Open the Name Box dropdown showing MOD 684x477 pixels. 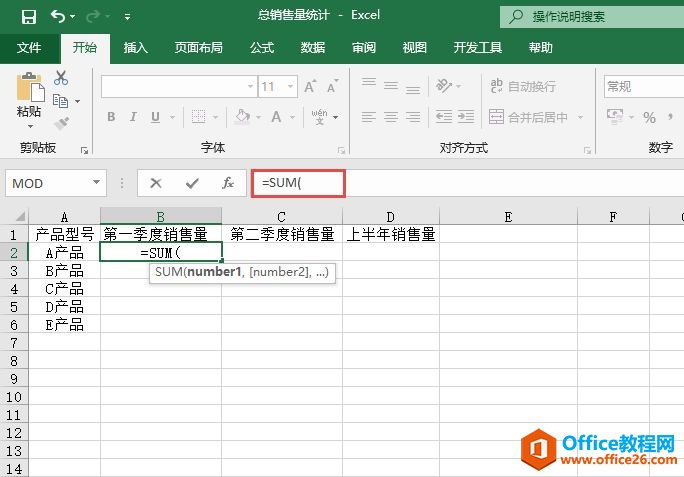[96, 183]
